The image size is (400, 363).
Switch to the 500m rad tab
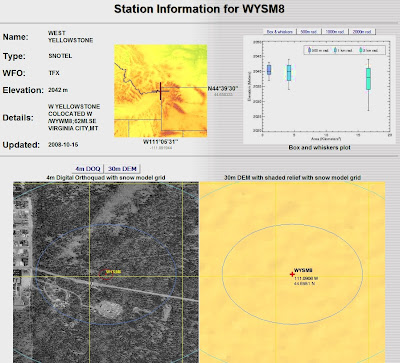(x=309, y=31)
